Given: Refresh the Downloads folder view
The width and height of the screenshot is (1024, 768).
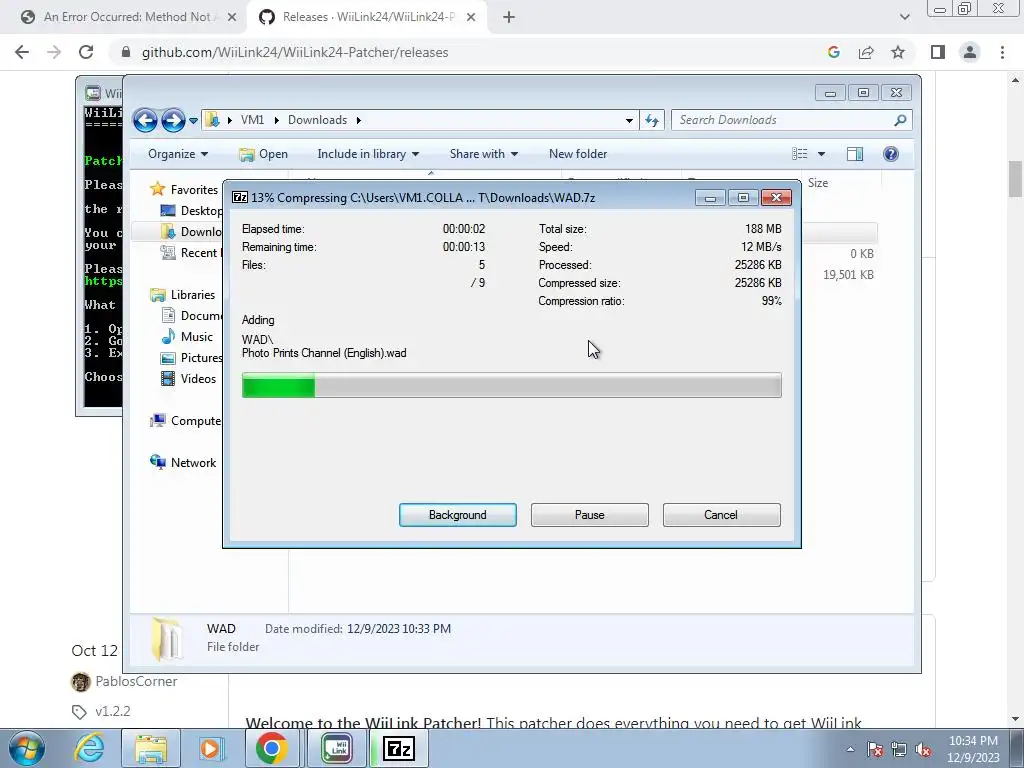Looking at the screenshot, I should 652,120.
